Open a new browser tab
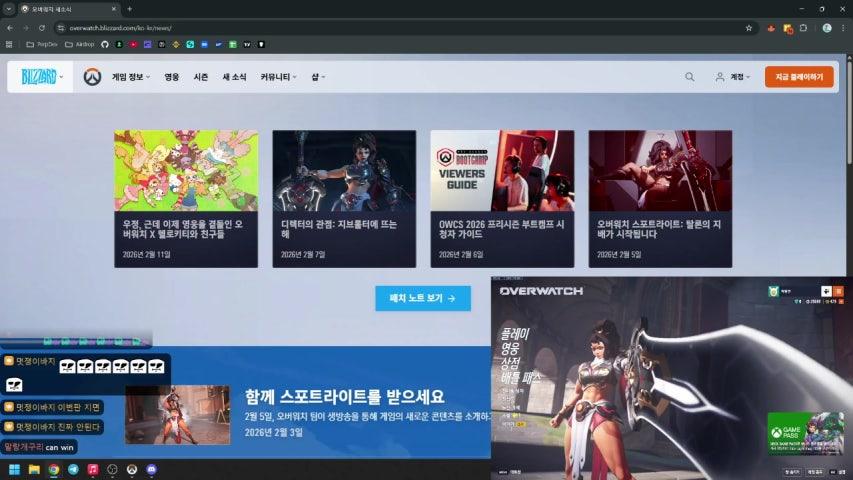The image size is (853, 480). point(129,9)
